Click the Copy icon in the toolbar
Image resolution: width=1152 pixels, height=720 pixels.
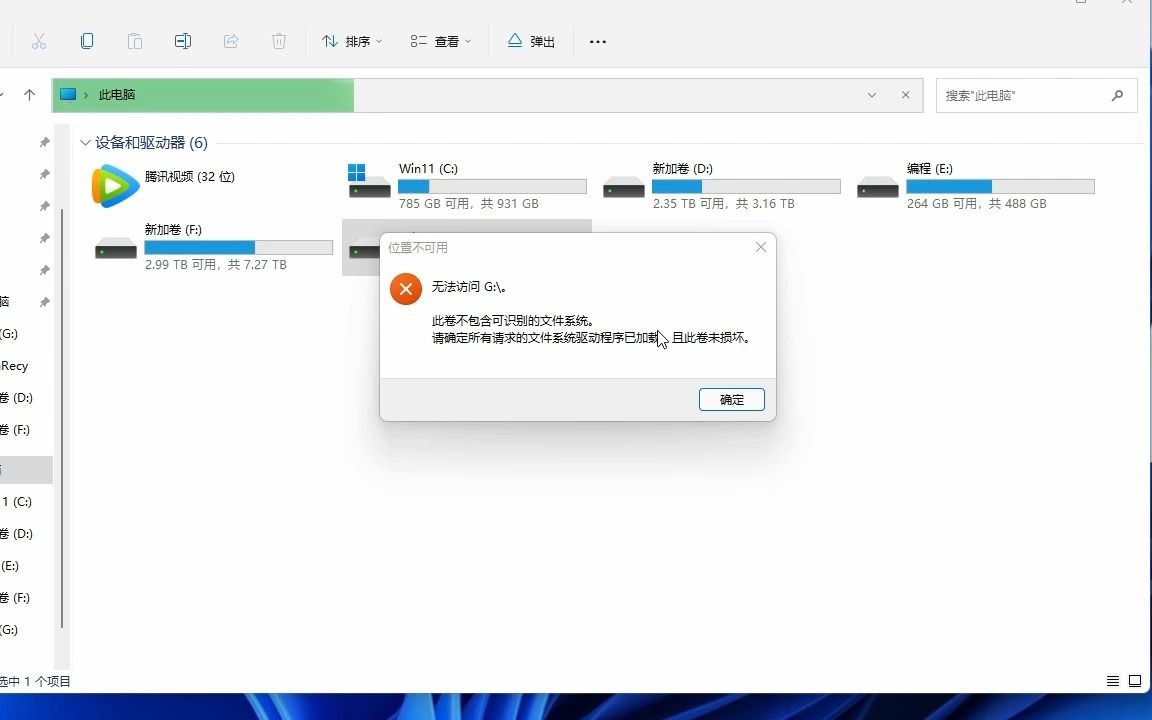click(x=87, y=41)
